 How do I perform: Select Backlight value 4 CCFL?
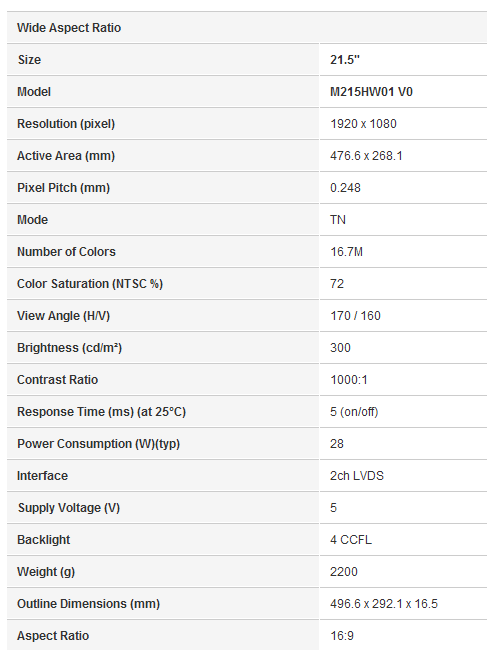[x=351, y=540]
